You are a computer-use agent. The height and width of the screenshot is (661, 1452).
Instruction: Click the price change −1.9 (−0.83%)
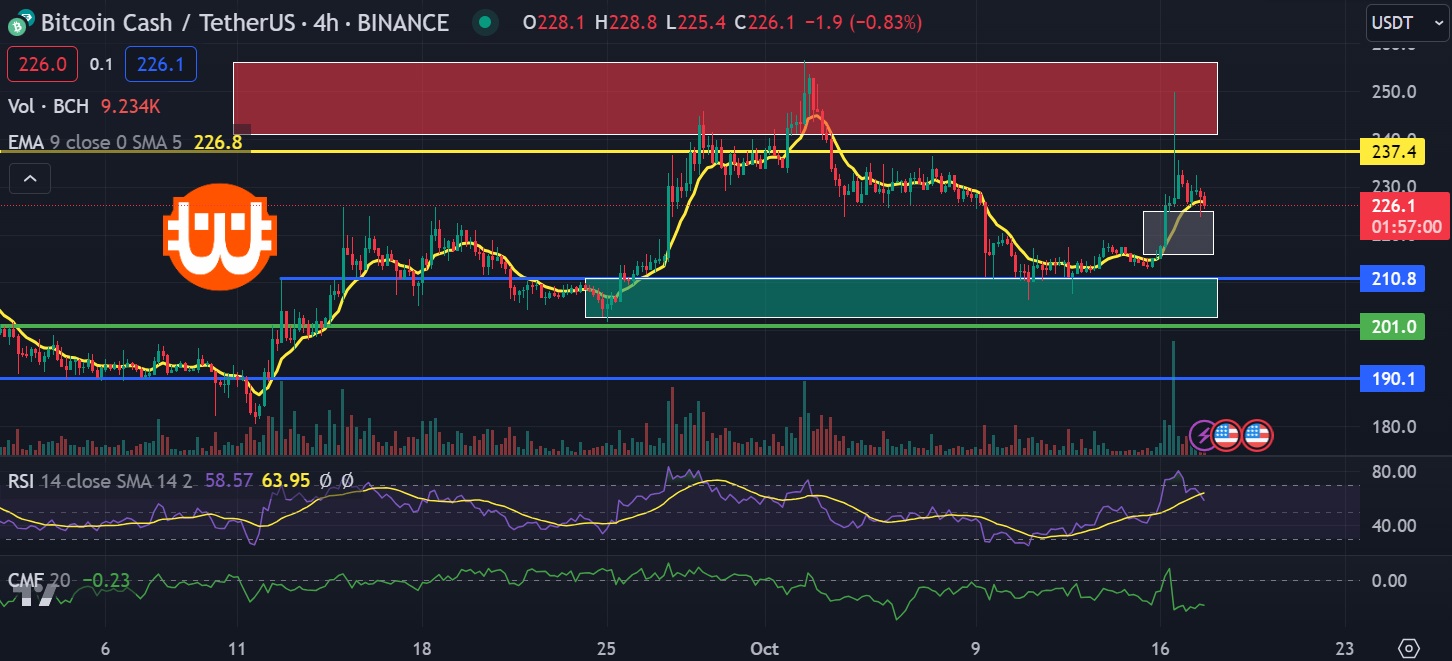click(865, 22)
